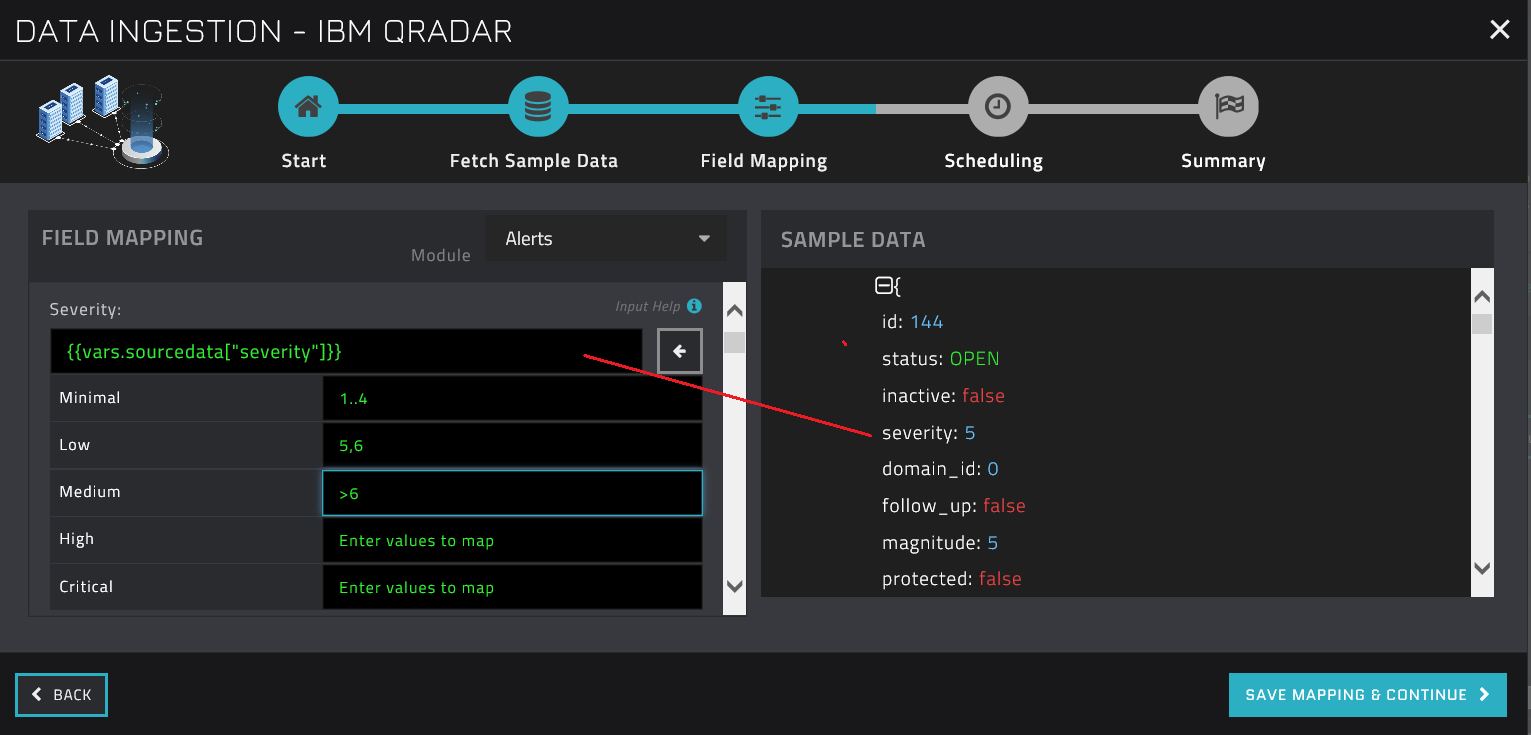Click the Critical severity label
The height and width of the screenshot is (735, 1531).
pos(86,587)
